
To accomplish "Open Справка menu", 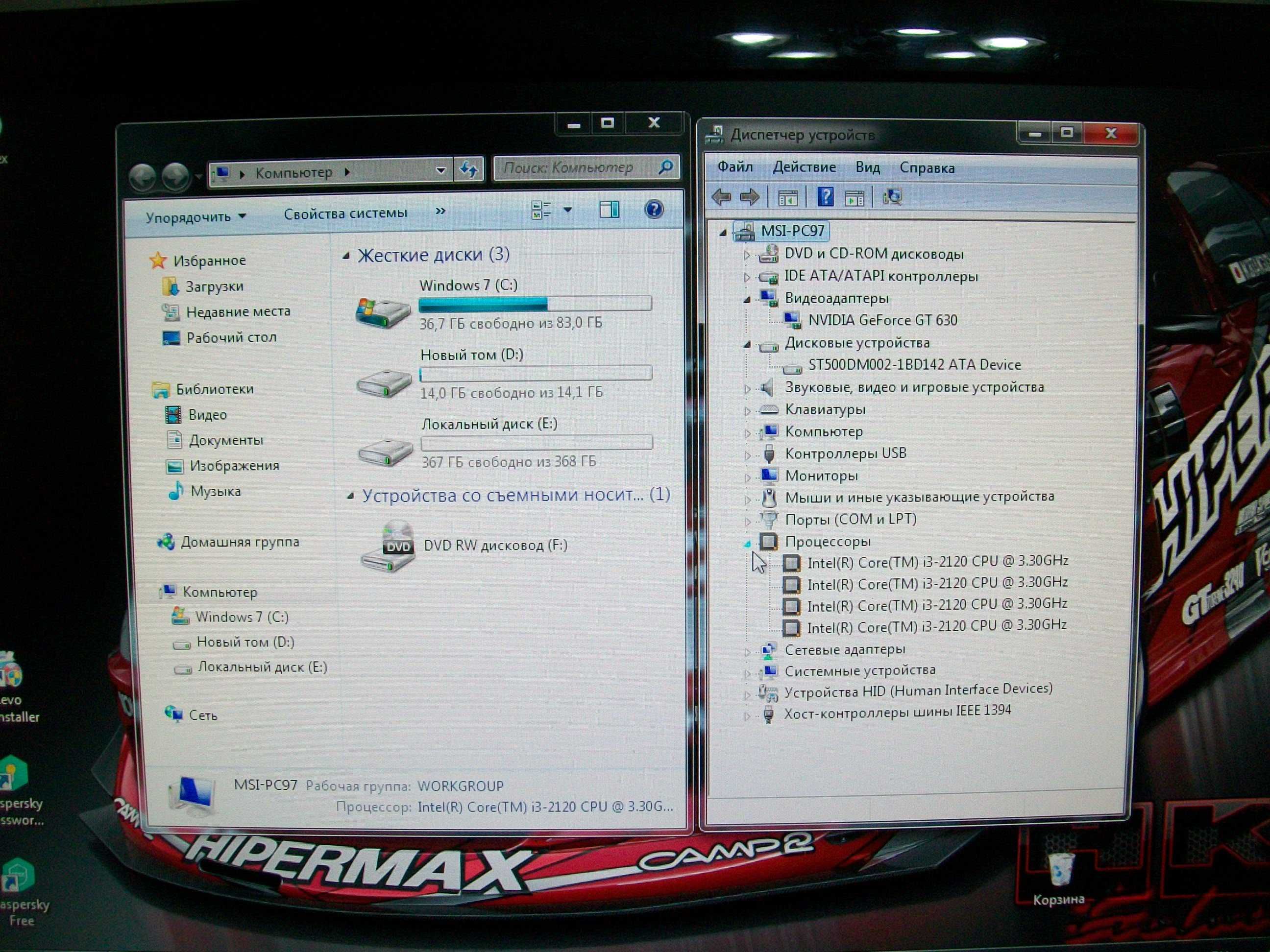I will coord(927,167).
